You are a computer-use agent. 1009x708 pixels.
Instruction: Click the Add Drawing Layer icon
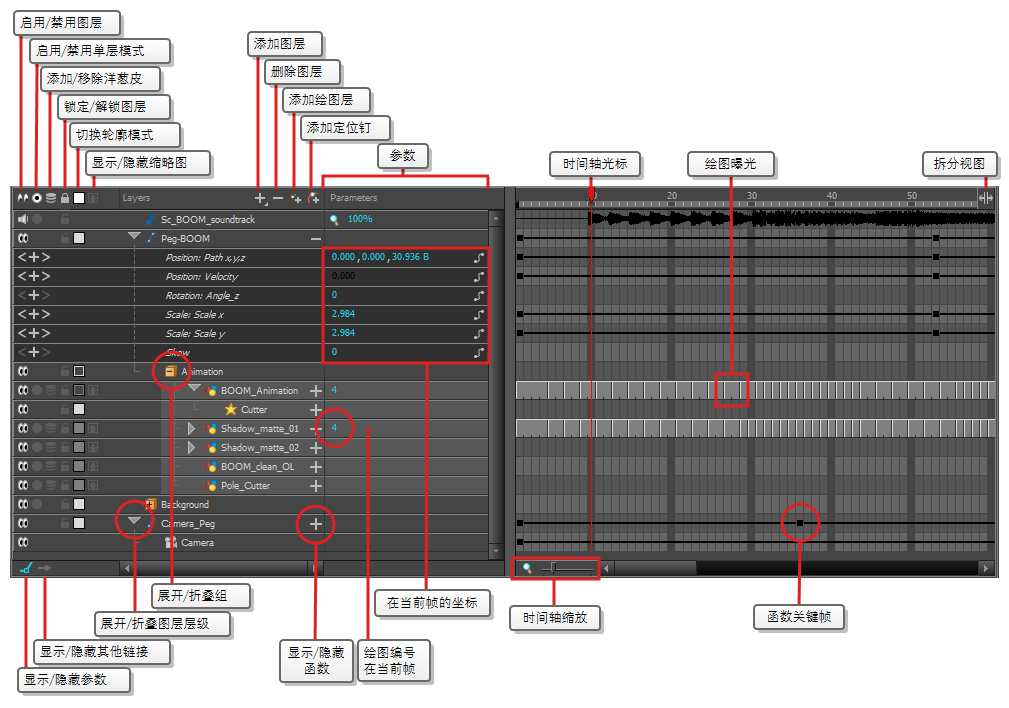296,198
